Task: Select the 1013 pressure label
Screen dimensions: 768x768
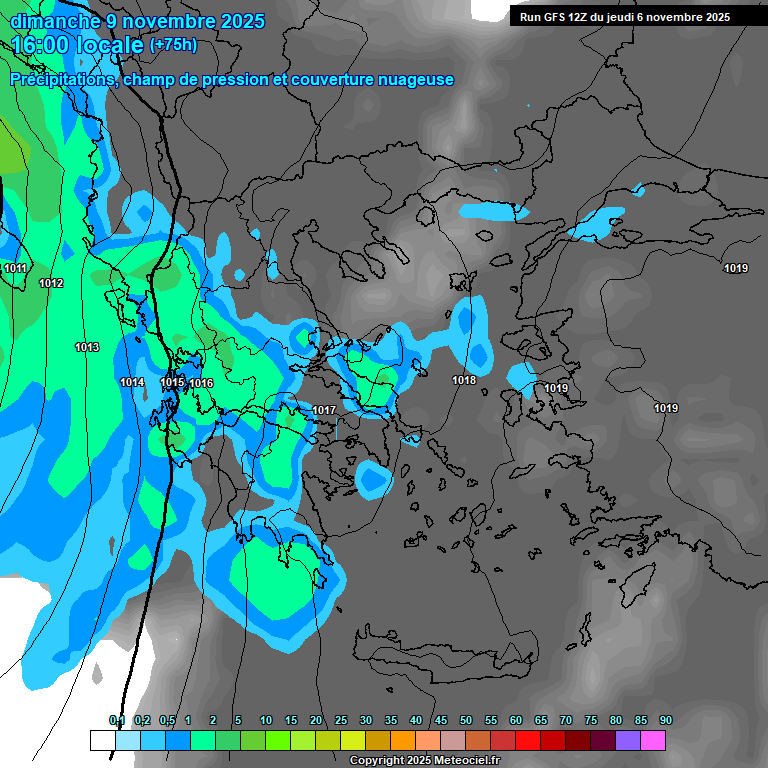Action: tap(87, 347)
